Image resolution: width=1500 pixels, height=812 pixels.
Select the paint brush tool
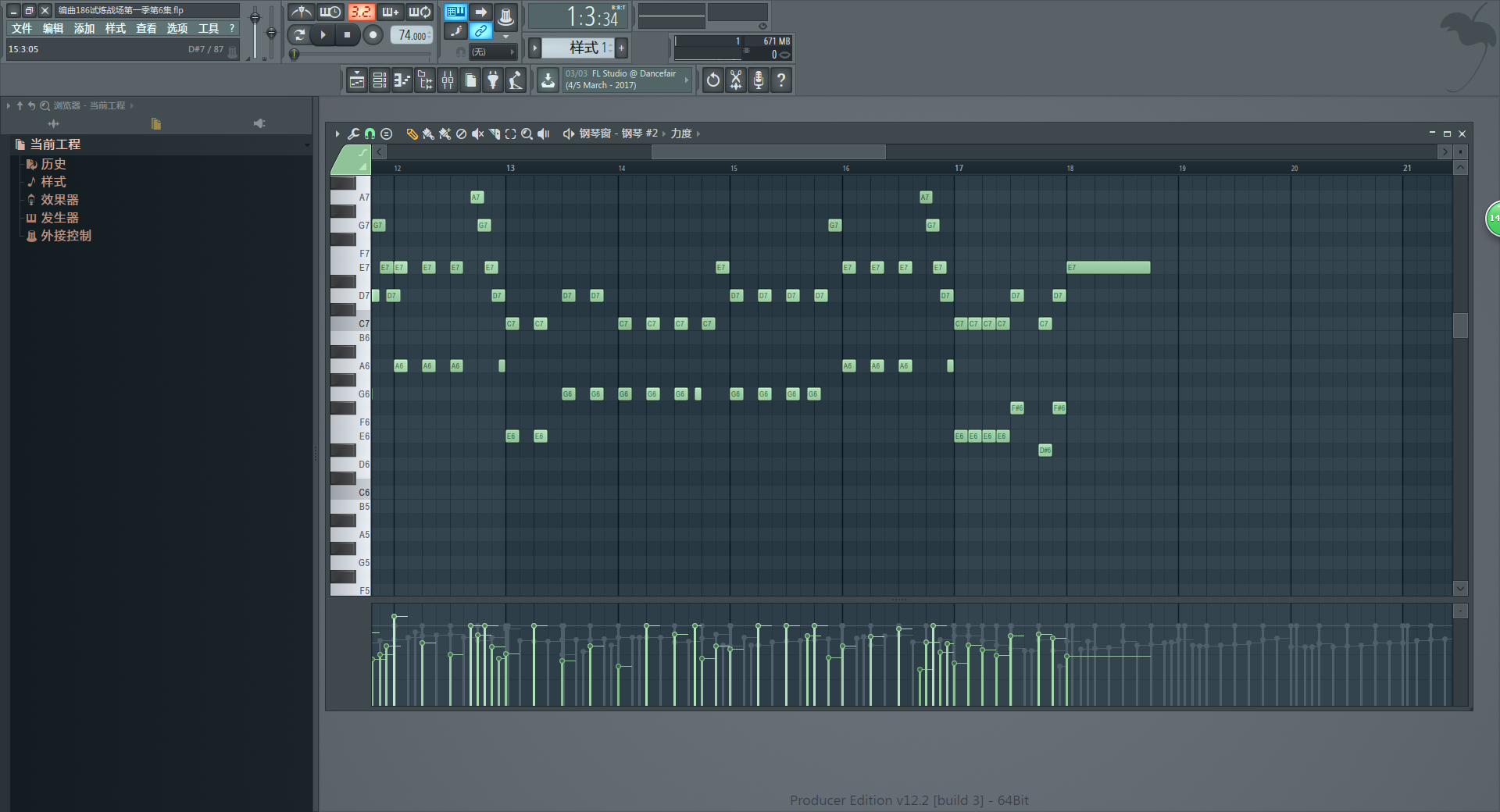428,134
